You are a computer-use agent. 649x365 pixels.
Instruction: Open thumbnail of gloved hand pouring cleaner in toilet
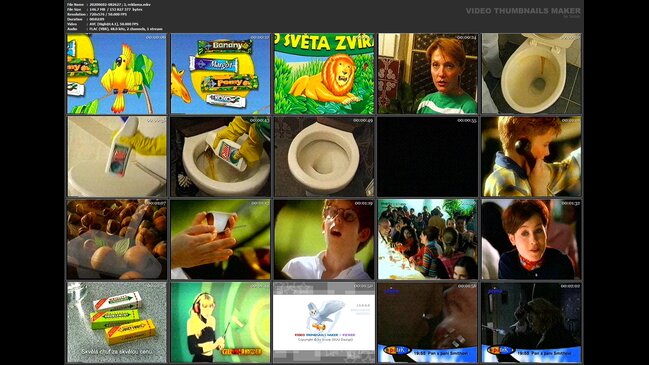point(220,156)
